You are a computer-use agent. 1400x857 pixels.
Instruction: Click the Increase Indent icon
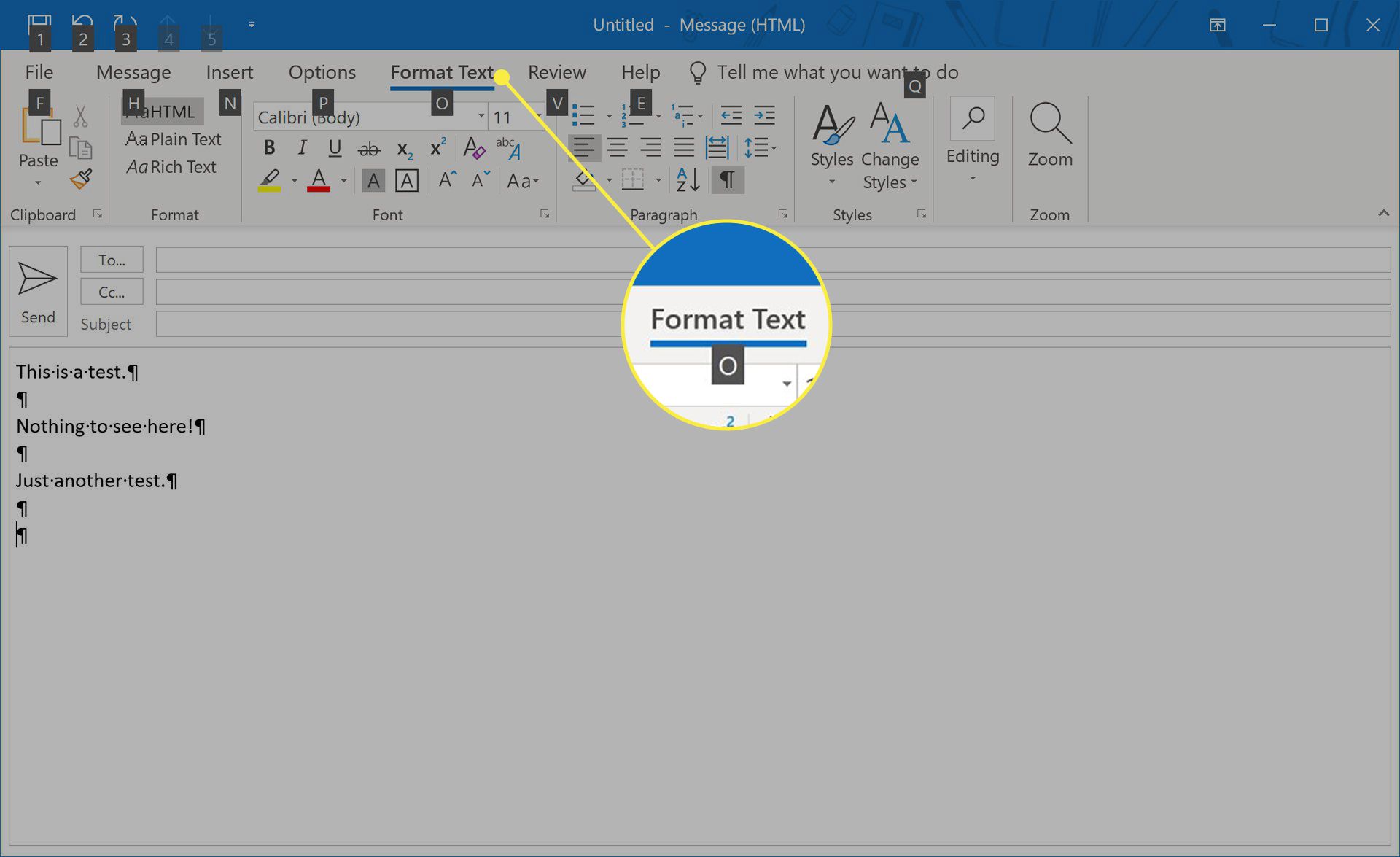point(764,115)
